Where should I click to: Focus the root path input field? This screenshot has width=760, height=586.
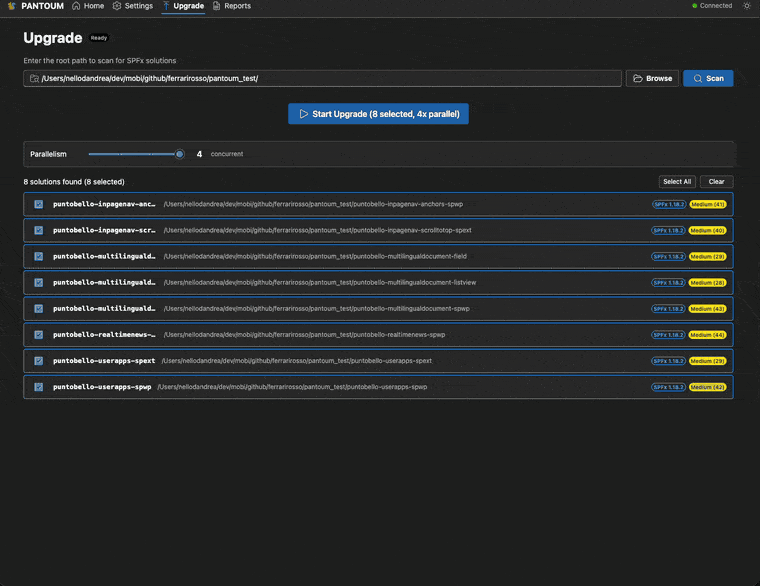322,79
